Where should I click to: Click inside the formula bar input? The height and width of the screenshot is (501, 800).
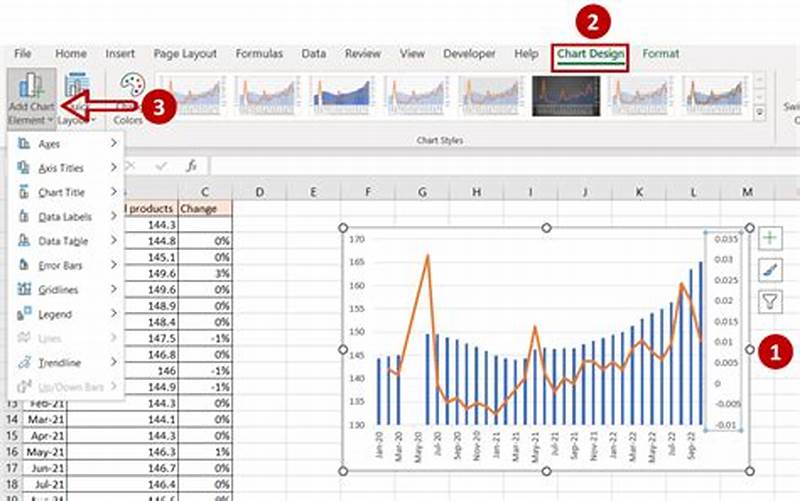(503, 166)
